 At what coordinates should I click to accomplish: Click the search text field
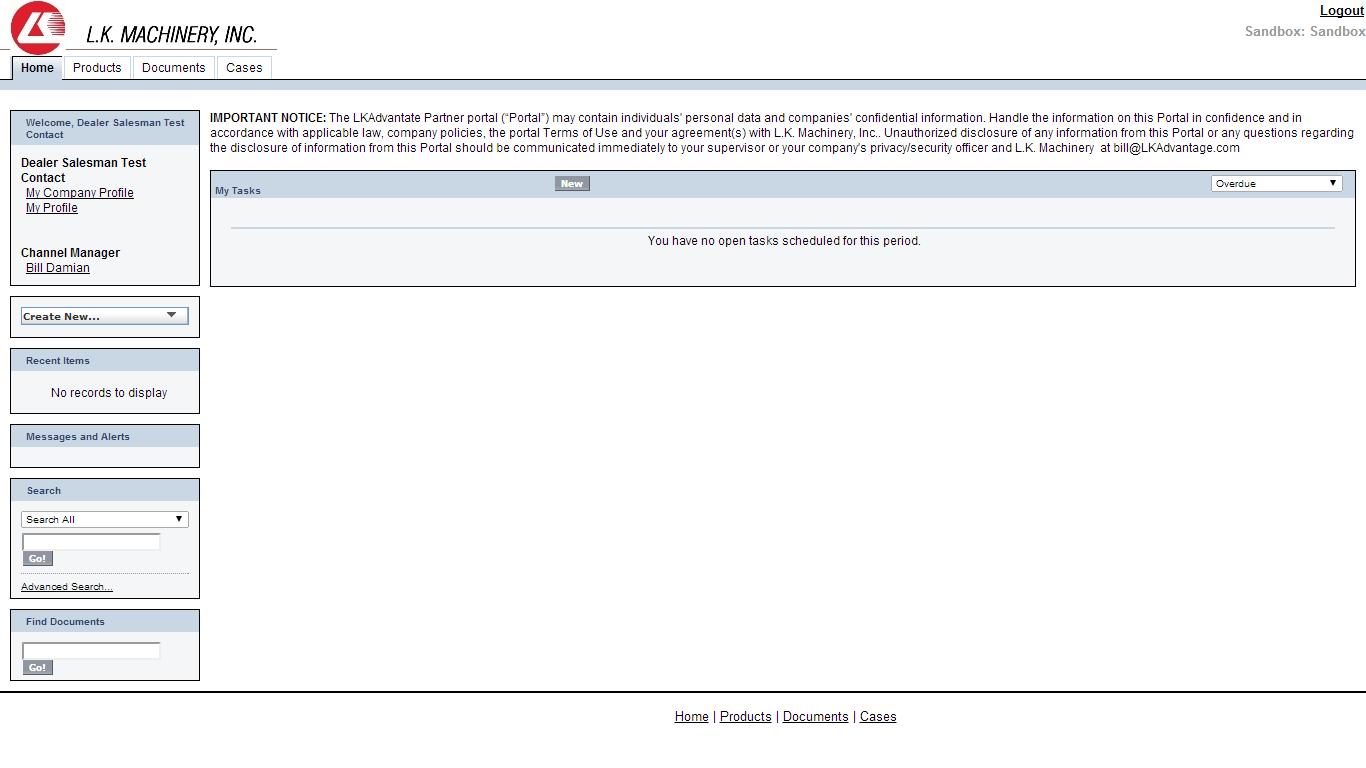91,541
